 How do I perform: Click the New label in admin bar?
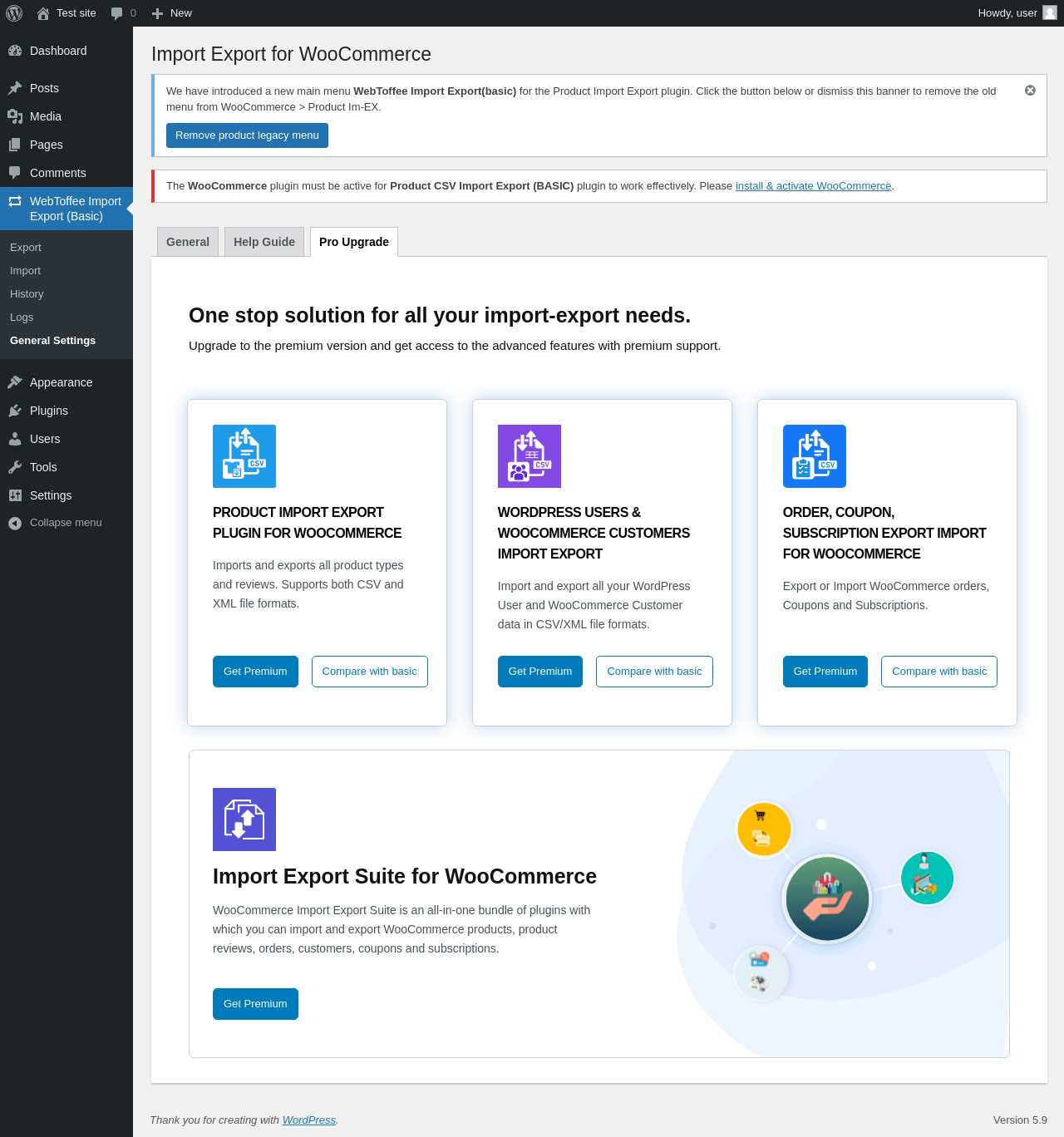(x=181, y=13)
